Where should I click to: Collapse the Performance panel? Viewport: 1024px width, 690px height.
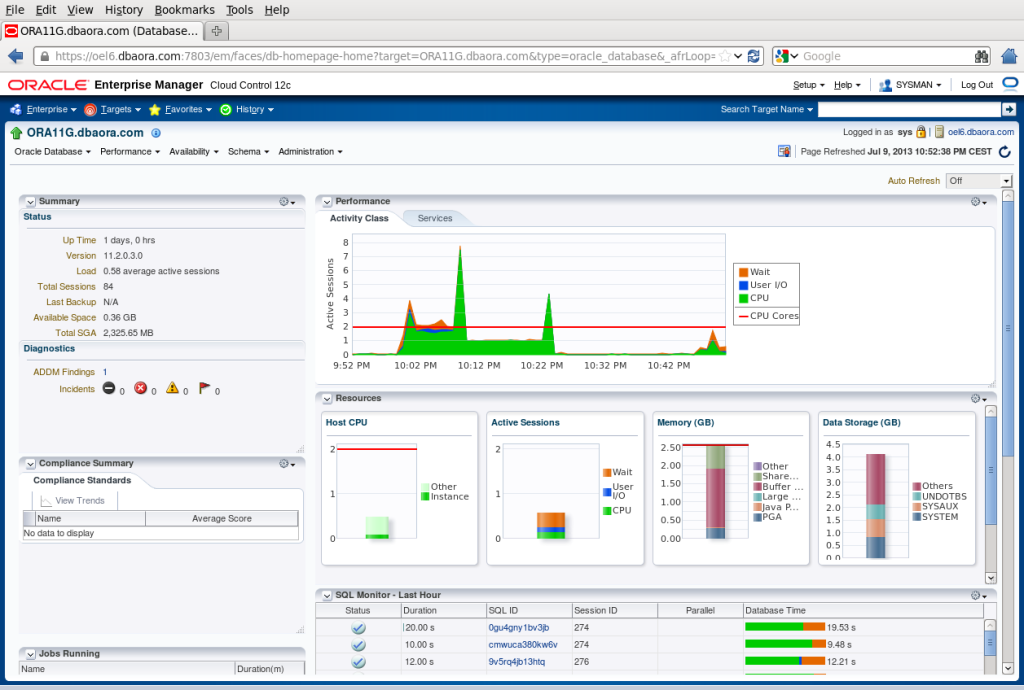327,202
